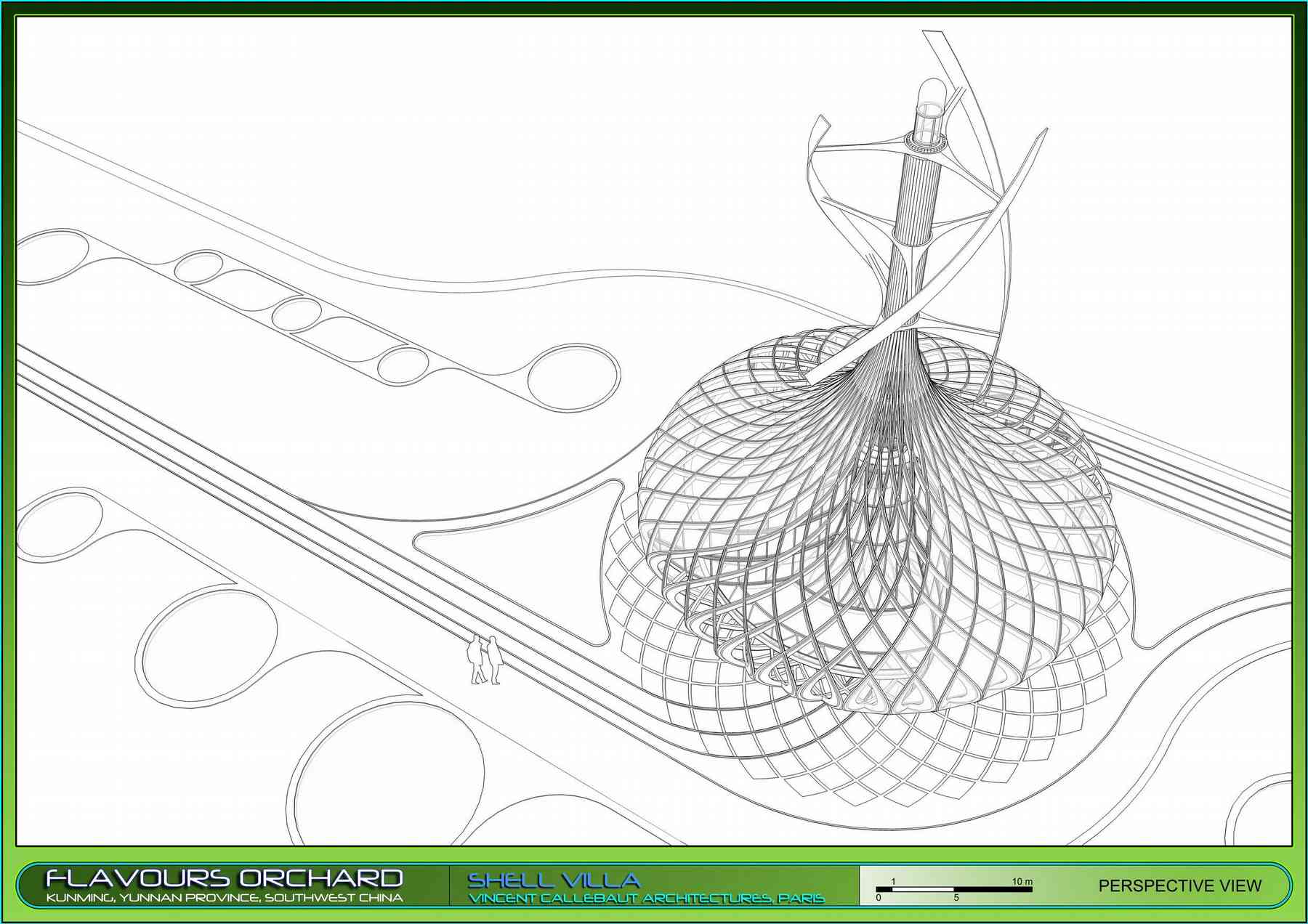Click the Kunming, Yunnan Province location text
The height and width of the screenshot is (924, 1308).
224,898
